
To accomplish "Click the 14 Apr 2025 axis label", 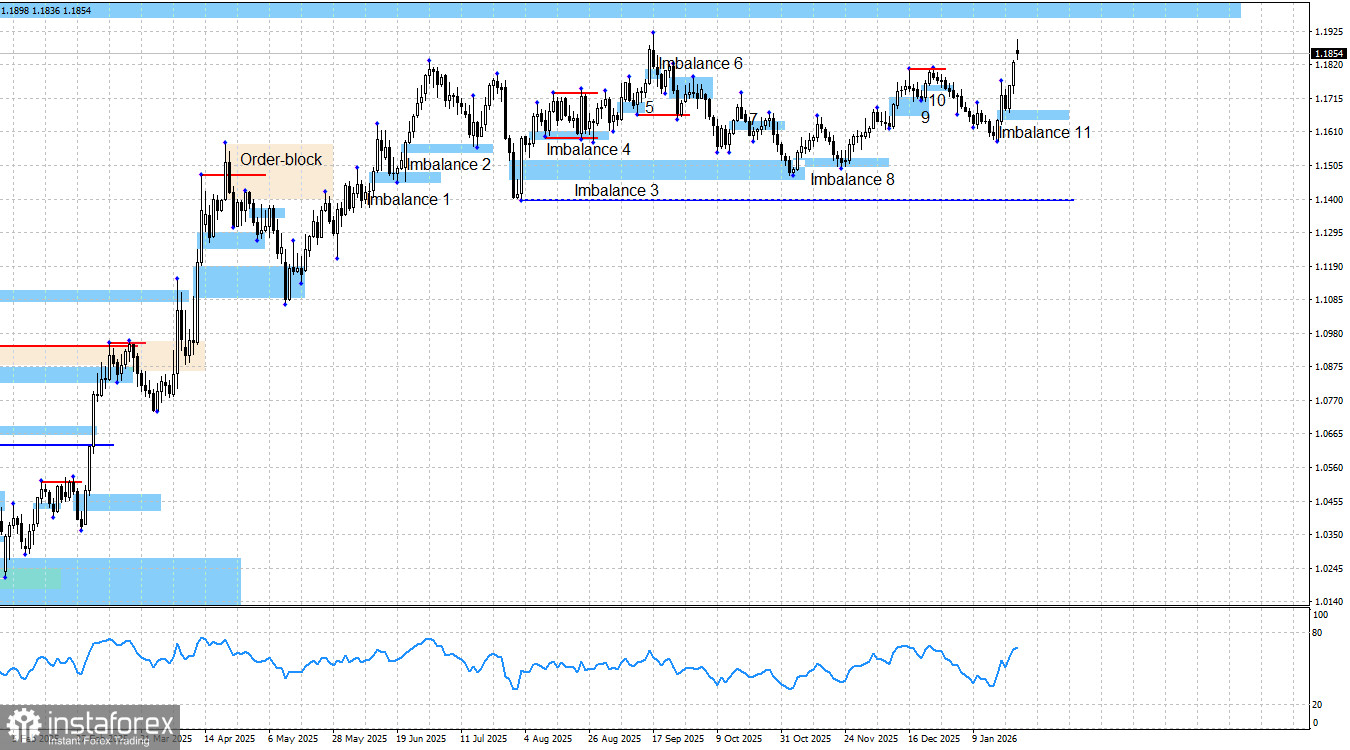I will [231, 739].
